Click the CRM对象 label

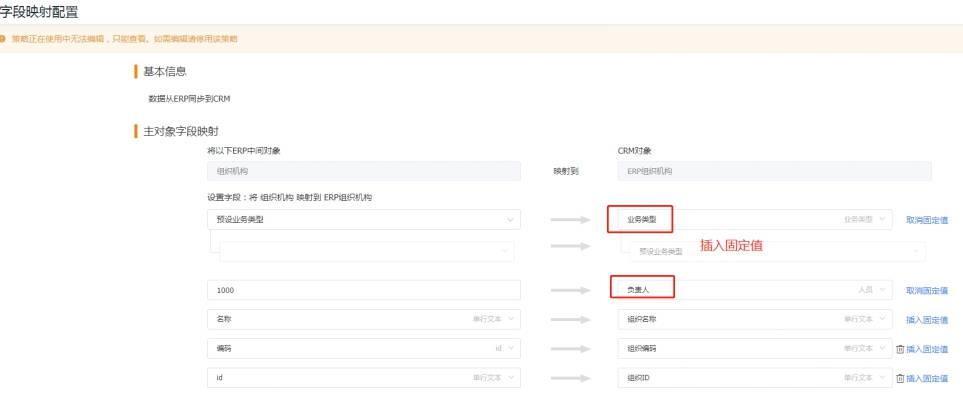click(634, 150)
